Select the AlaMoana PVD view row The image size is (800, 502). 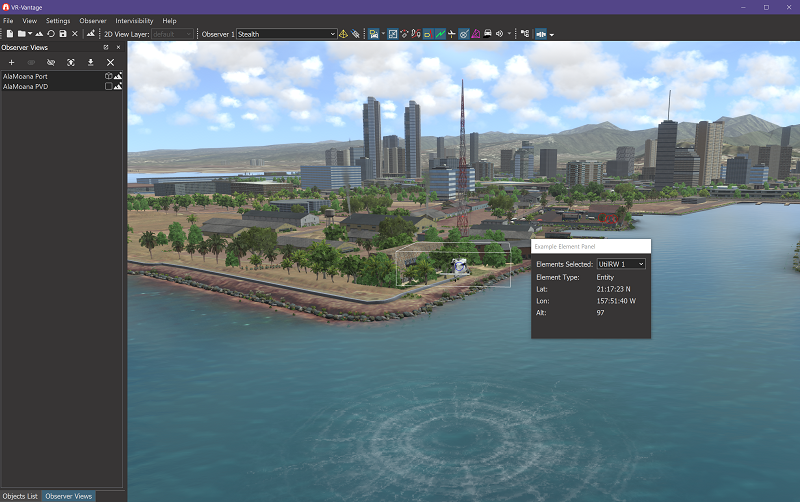(62, 86)
